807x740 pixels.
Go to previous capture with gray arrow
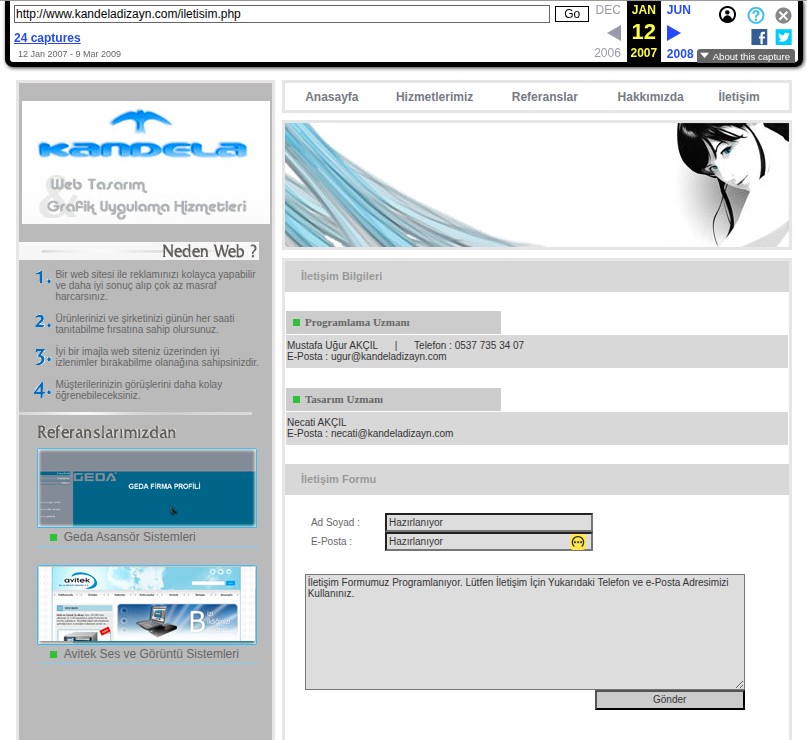pyautogui.click(x=613, y=32)
